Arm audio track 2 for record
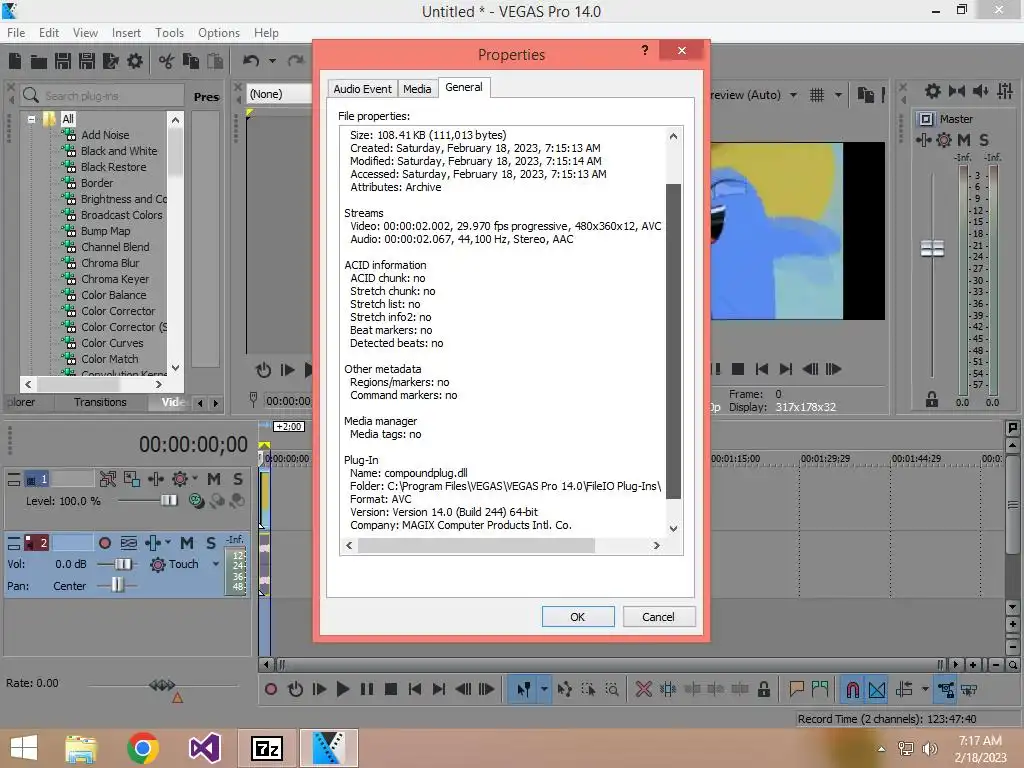Image resolution: width=1024 pixels, height=768 pixels. point(104,543)
